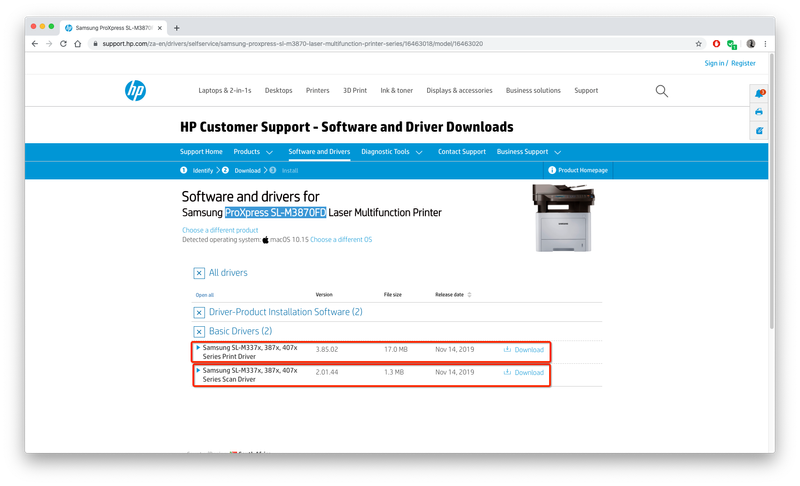Click the Version column header
Image resolution: width=800 pixels, height=486 pixels.
[x=324, y=295]
